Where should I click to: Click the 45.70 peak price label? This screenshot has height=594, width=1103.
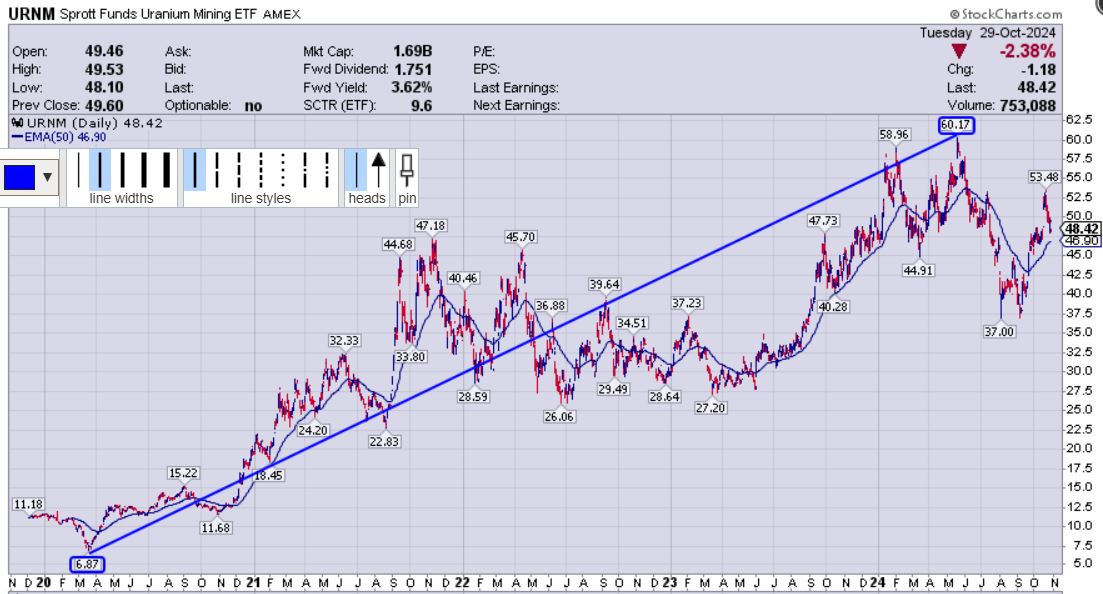521,237
